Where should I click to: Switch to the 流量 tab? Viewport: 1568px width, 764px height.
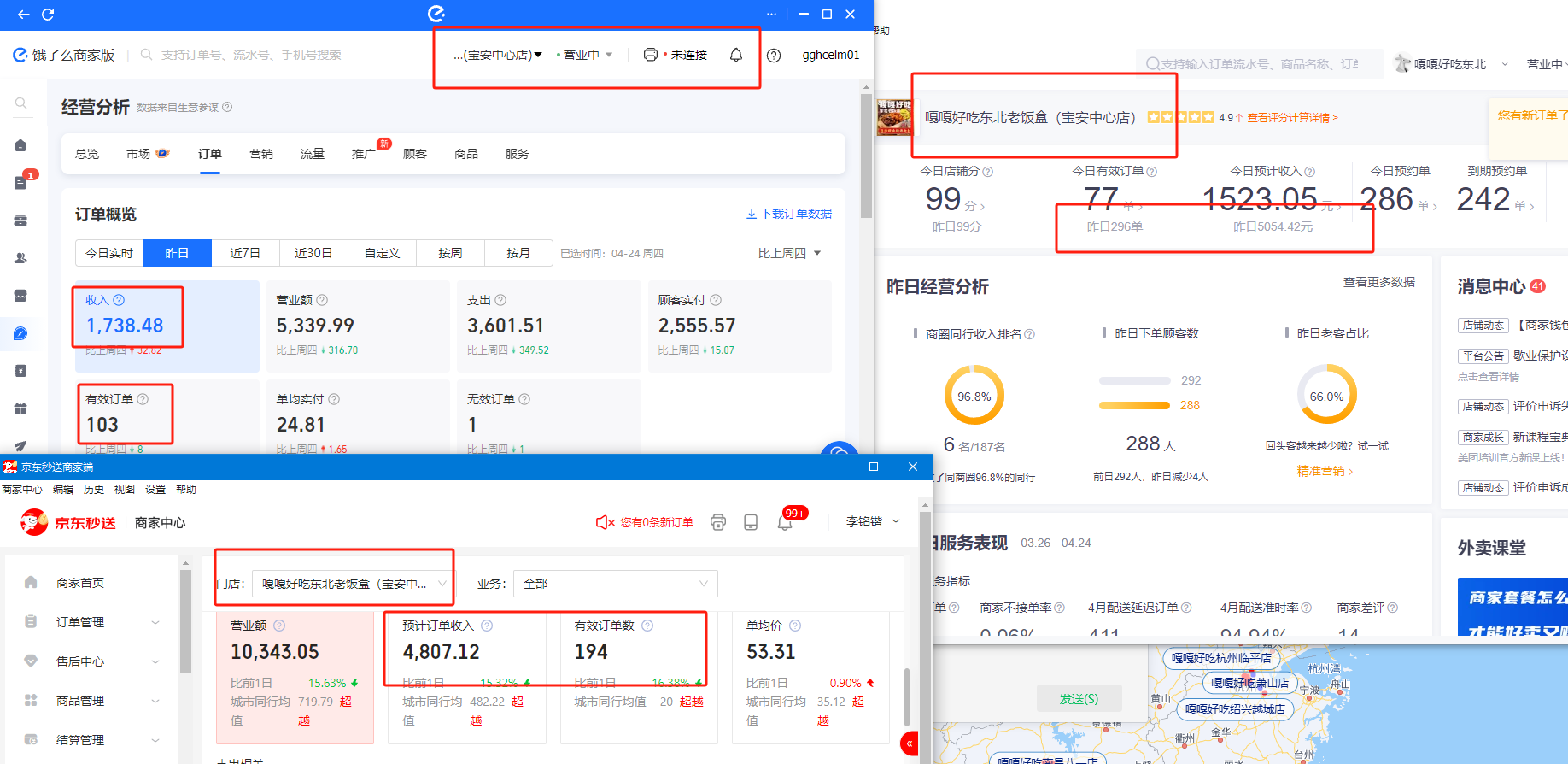click(x=313, y=154)
